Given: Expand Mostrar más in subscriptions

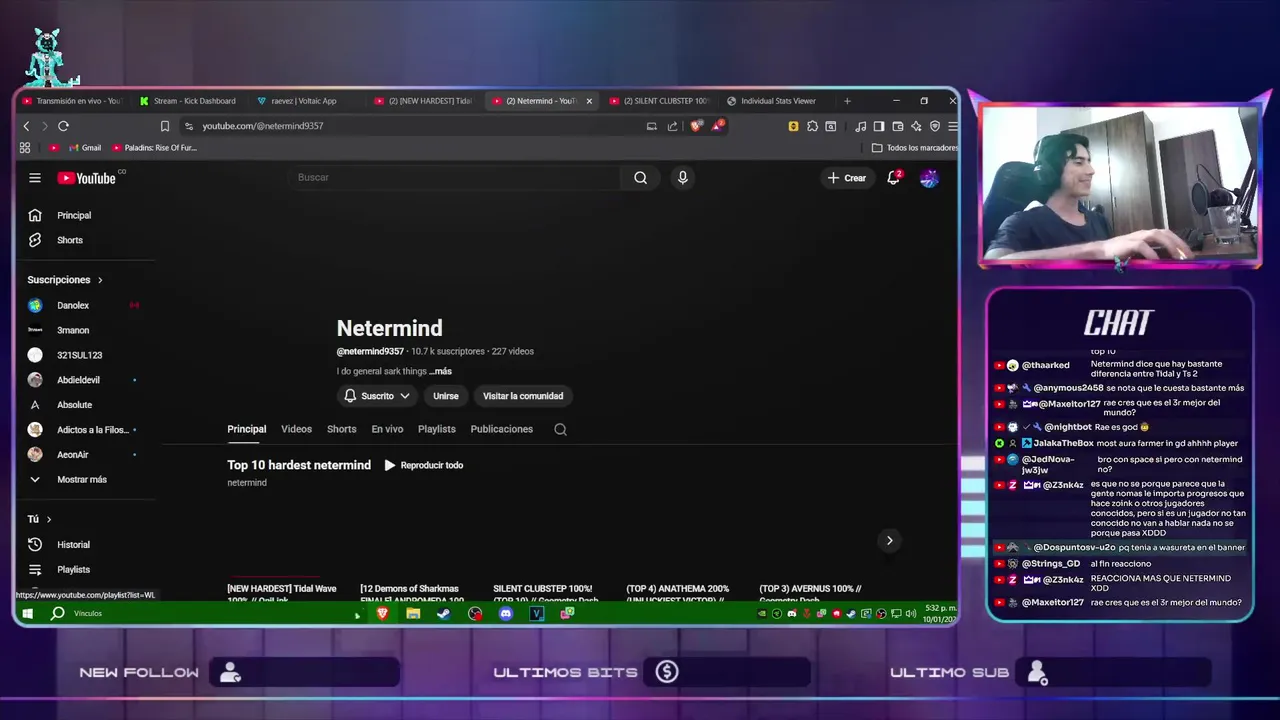Looking at the screenshot, I should coord(82,480).
